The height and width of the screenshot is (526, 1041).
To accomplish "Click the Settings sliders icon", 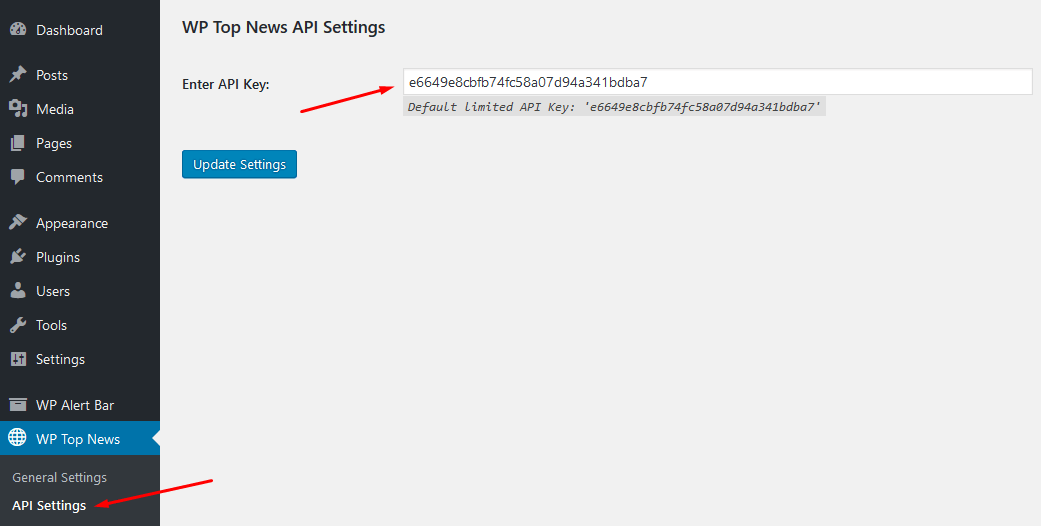I will [x=18, y=359].
